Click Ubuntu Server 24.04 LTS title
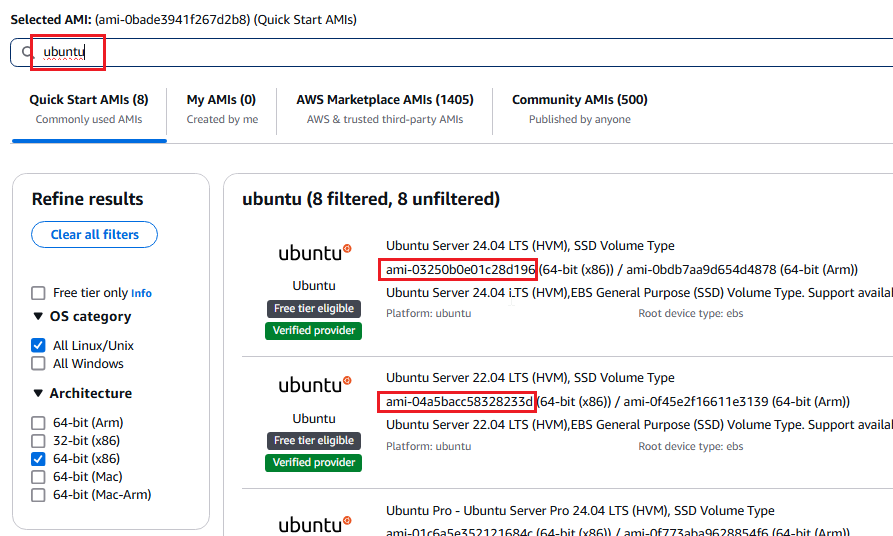 [x=530, y=246]
